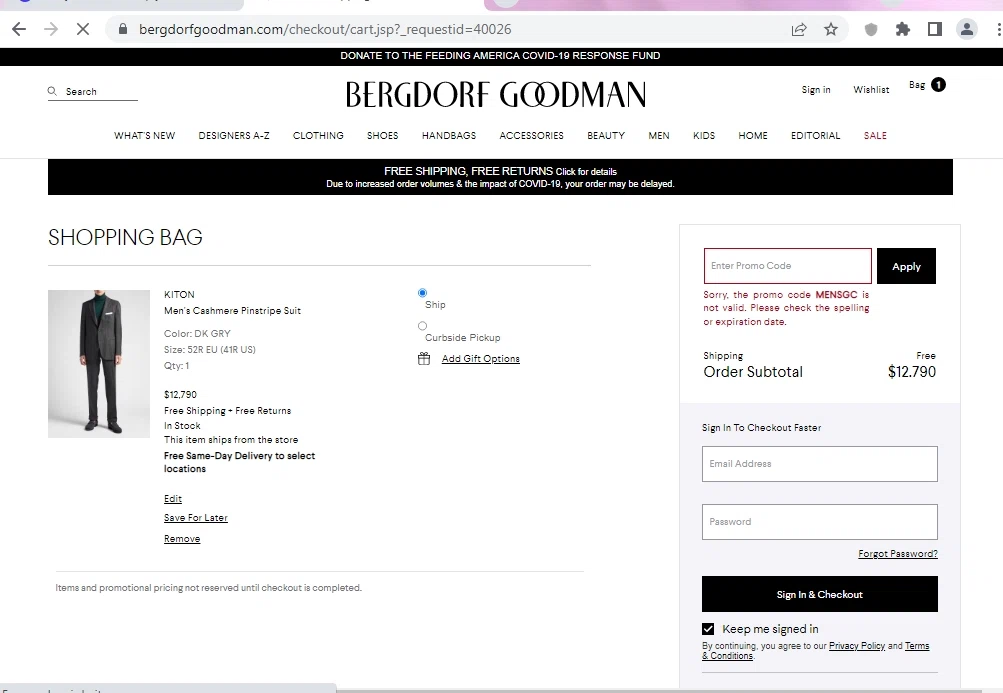Open the Clothing menu
Image resolution: width=1003 pixels, height=693 pixels.
click(x=318, y=136)
